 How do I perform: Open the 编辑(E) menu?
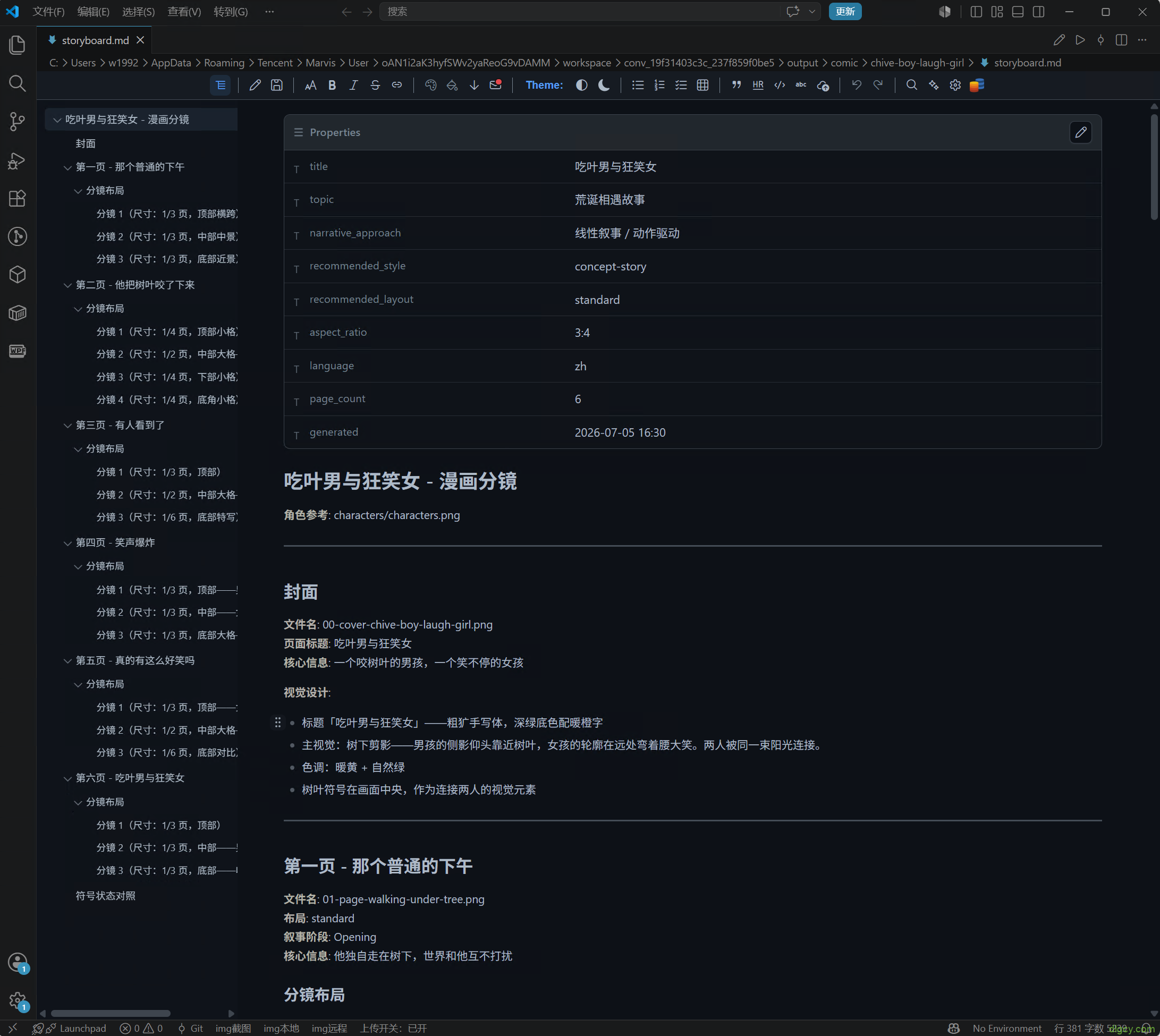(x=94, y=11)
